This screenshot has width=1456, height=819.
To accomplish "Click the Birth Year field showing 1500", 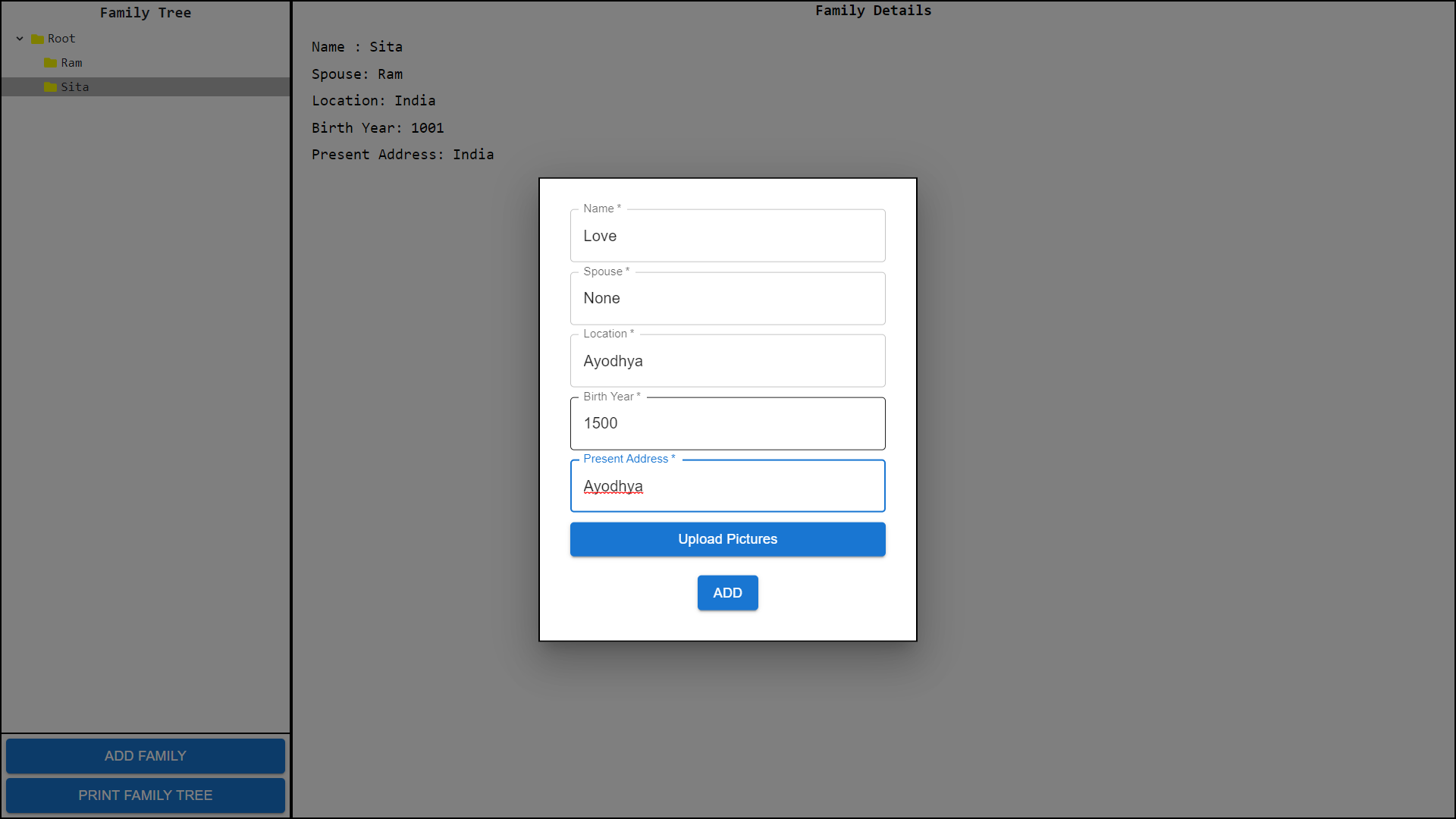I will coord(727,423).
